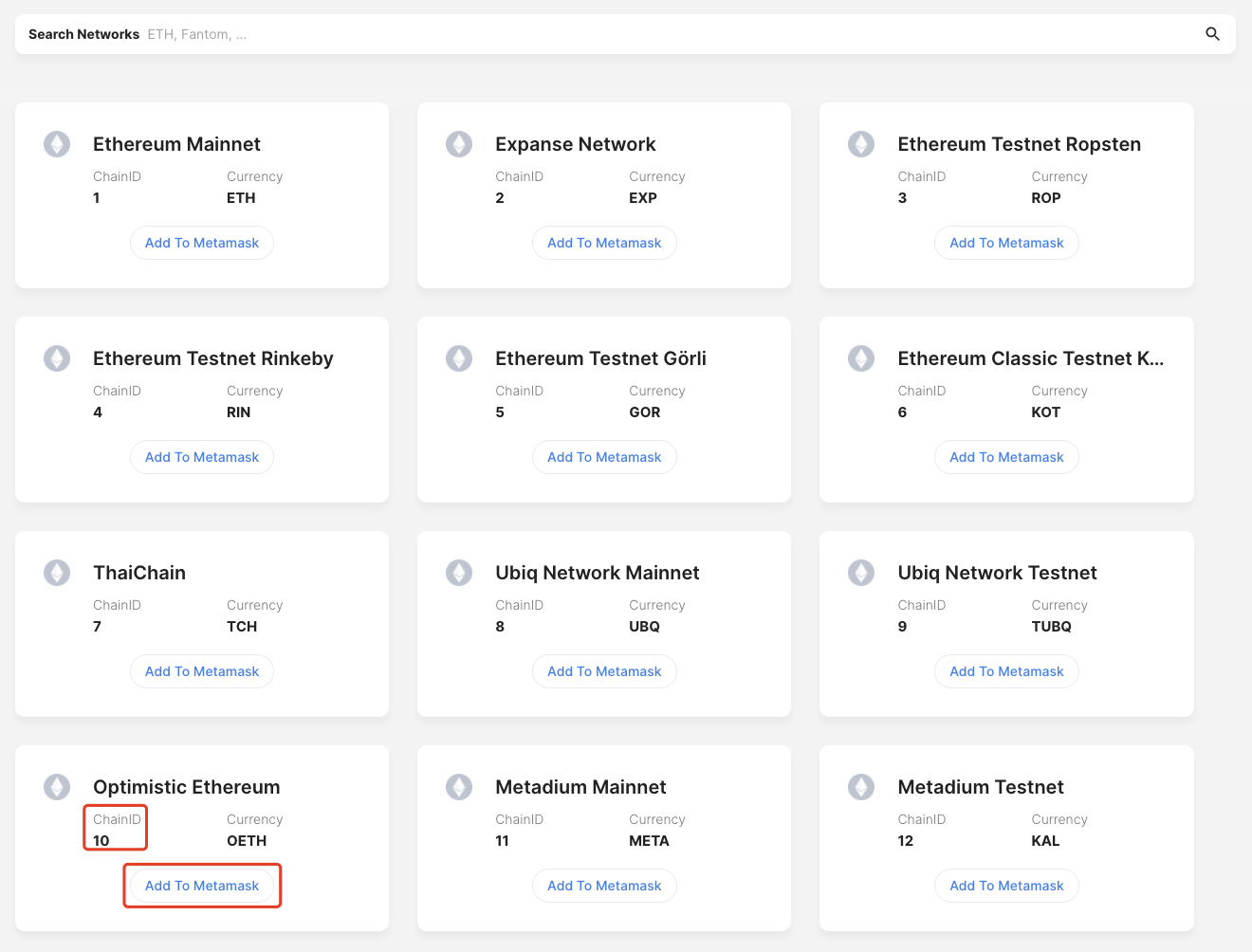The height and width of the screenshot is (952, 1252).
Task: Click ChainID value 11 of Metadium Mainnet
Action: click(x=503, y=841)
